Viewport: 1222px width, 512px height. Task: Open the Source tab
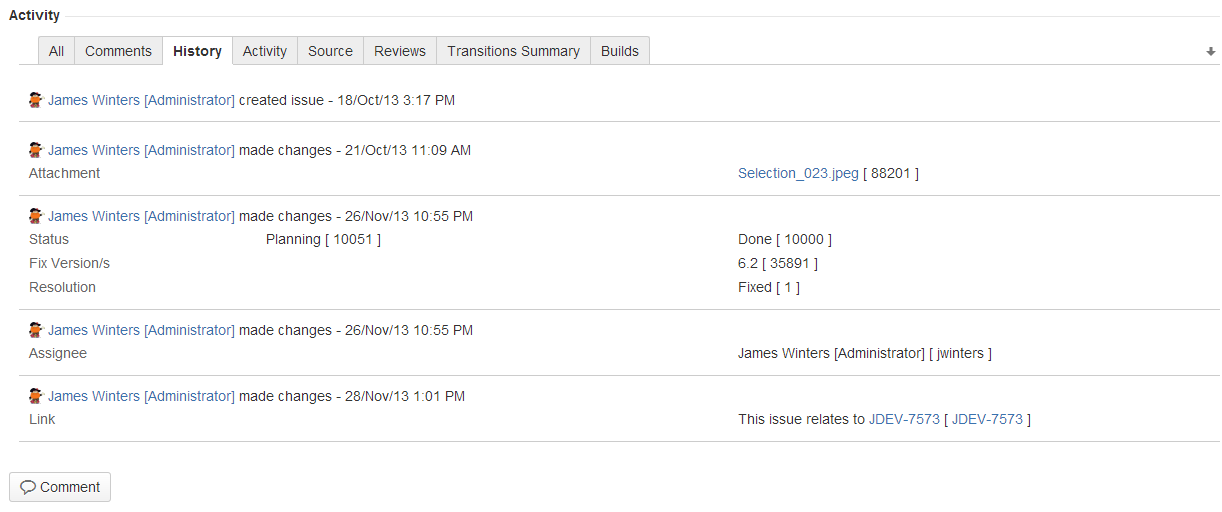[x=330, y=51]
